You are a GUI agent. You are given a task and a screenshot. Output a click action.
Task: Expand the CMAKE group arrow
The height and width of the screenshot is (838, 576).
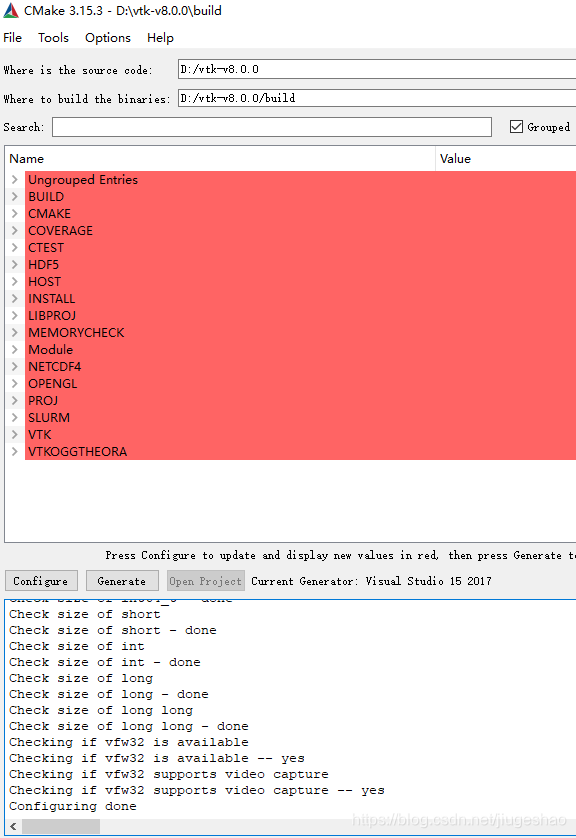pos(15,214)
